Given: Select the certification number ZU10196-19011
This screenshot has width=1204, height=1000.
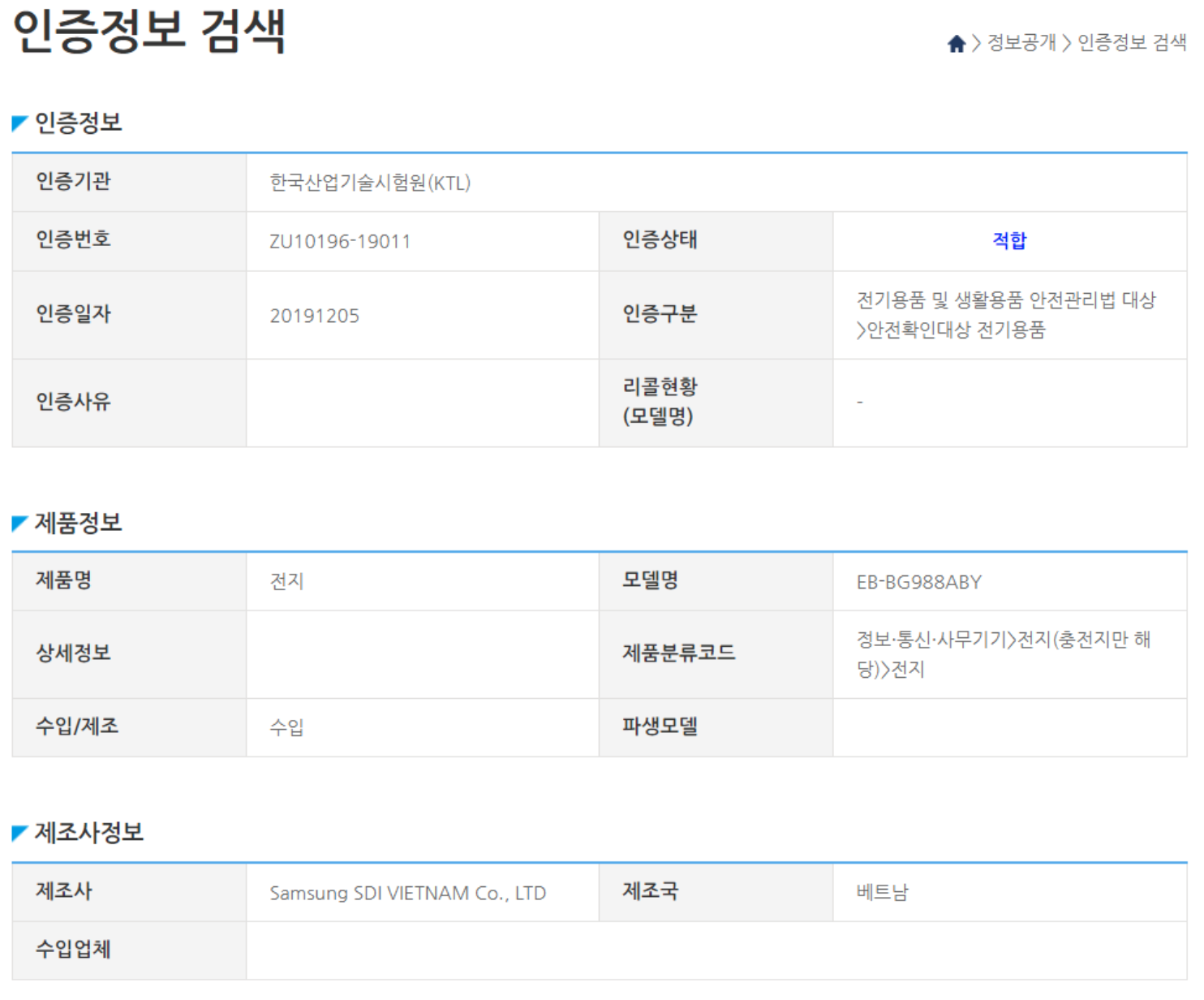Looking at the screenshot, I should tap(340, 242).
